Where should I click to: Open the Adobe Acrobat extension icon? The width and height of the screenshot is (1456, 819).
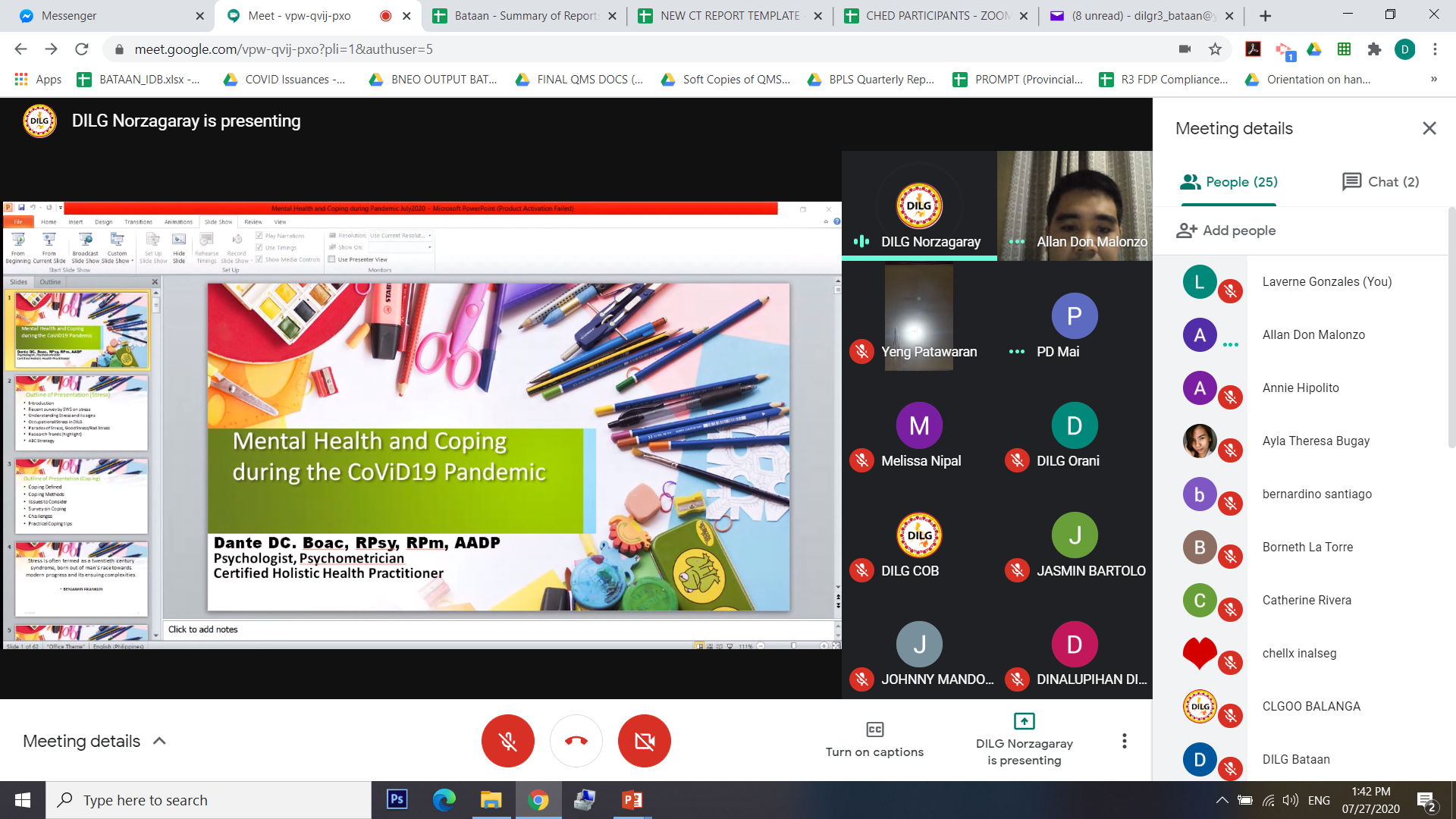click(1253, 49)
